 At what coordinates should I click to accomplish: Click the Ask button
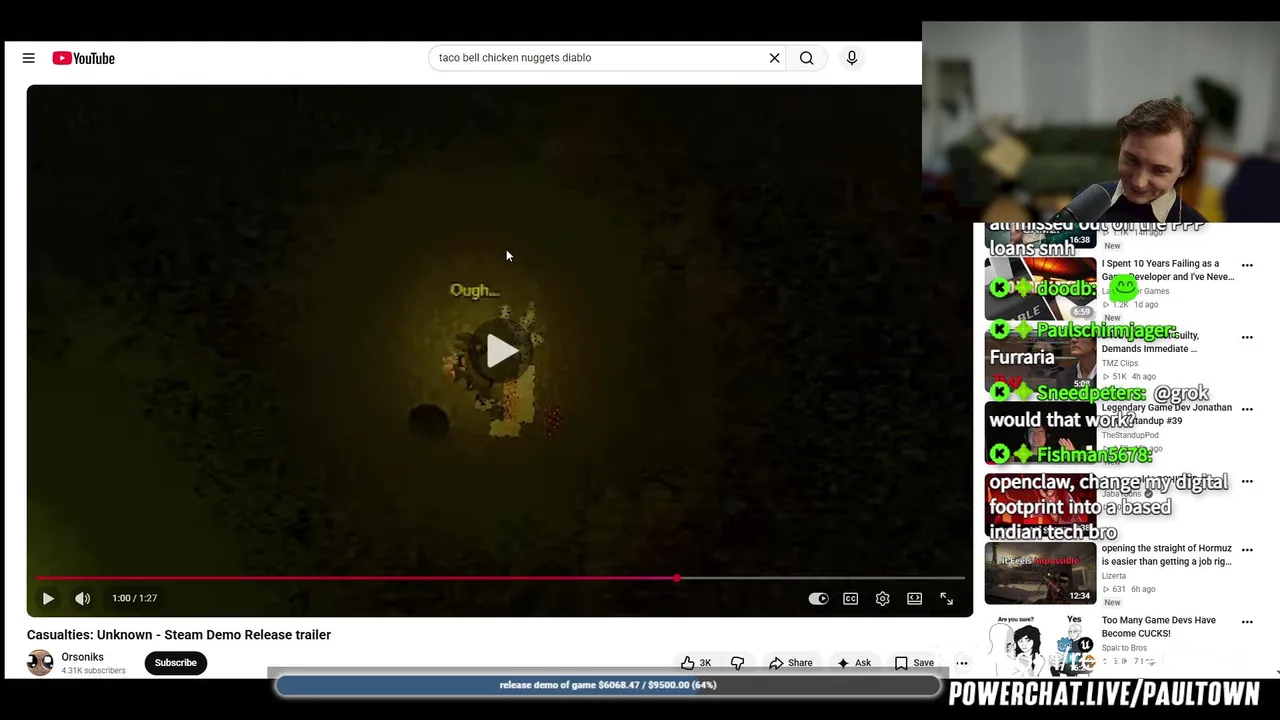[853, 663]
